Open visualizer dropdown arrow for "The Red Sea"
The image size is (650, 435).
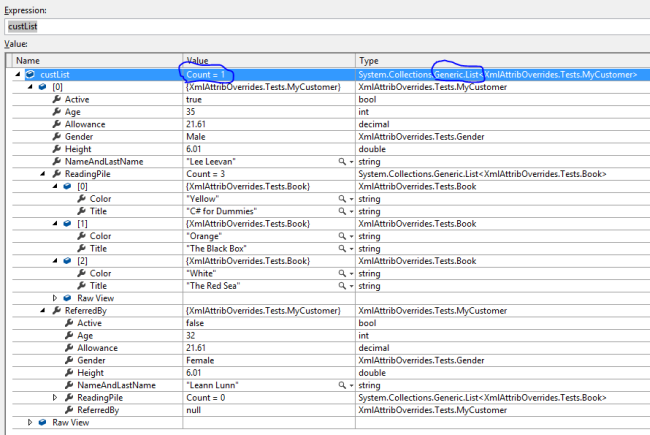point(351,286)
